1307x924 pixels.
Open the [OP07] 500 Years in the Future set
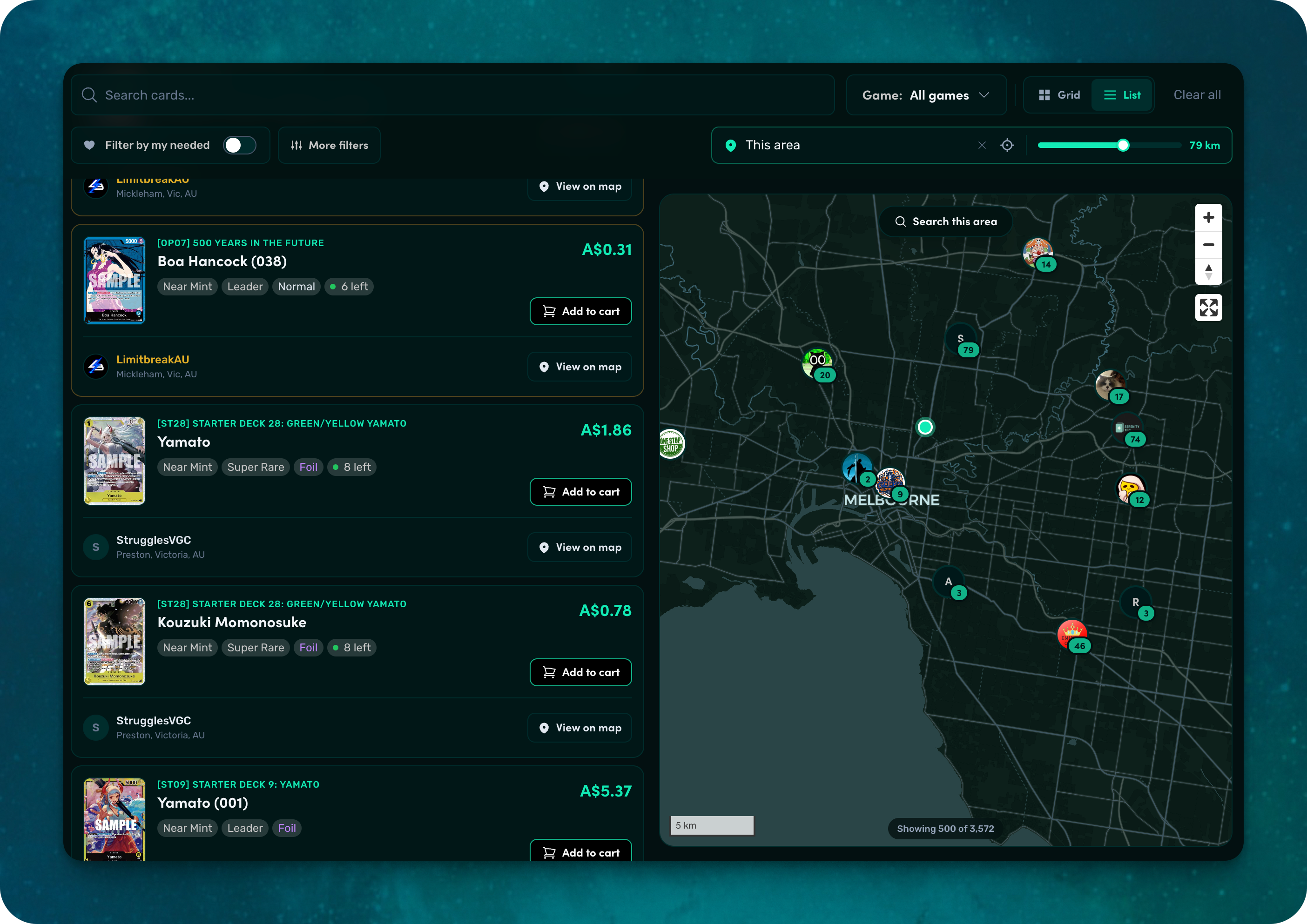click(241, 243)
